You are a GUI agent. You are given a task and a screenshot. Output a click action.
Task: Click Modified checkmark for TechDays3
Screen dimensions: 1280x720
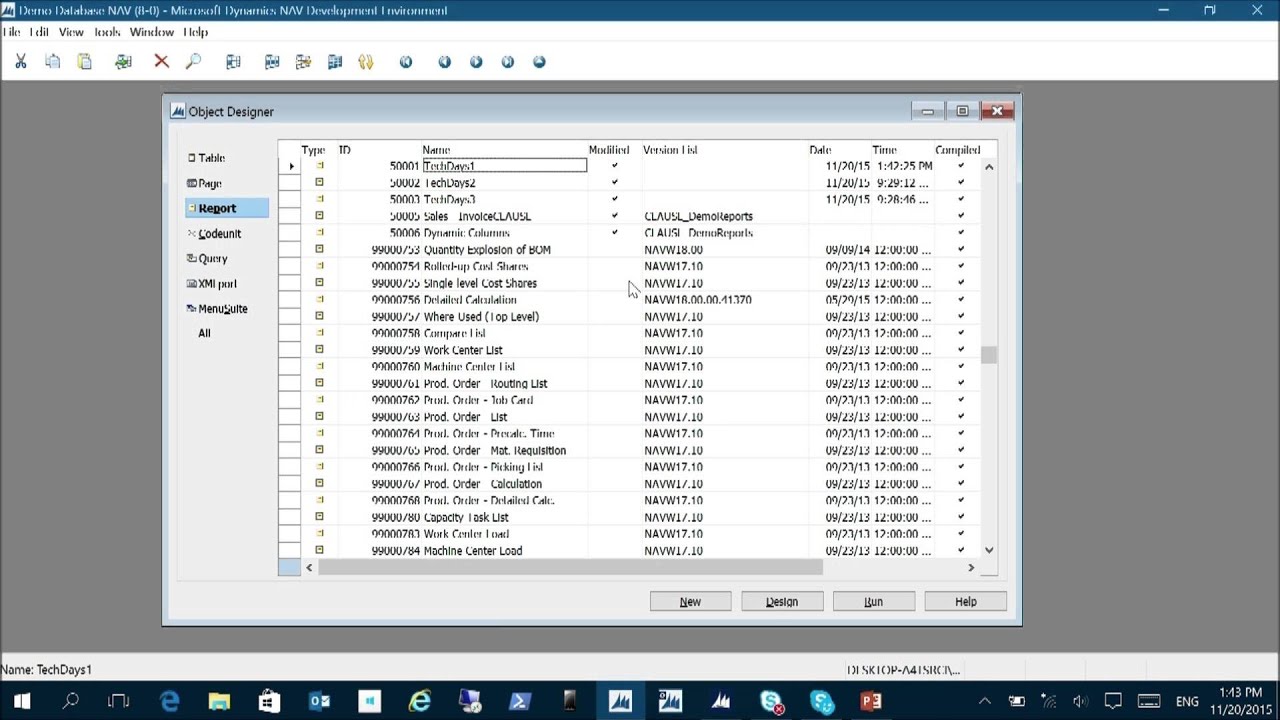pyautogui.click(x=615, y=199)
